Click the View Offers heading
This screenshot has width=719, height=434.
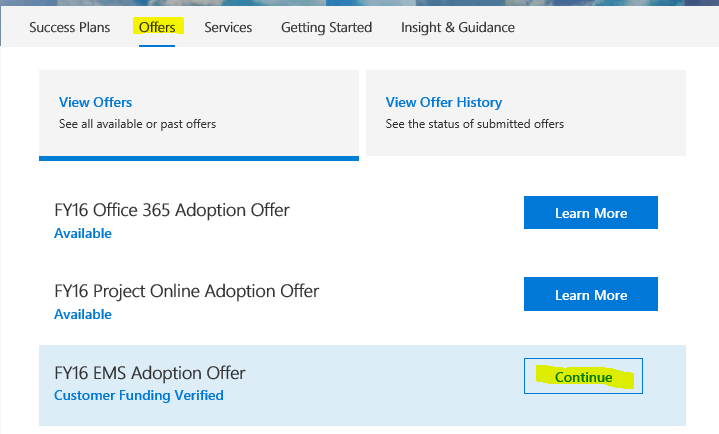[x=96, y=102]
